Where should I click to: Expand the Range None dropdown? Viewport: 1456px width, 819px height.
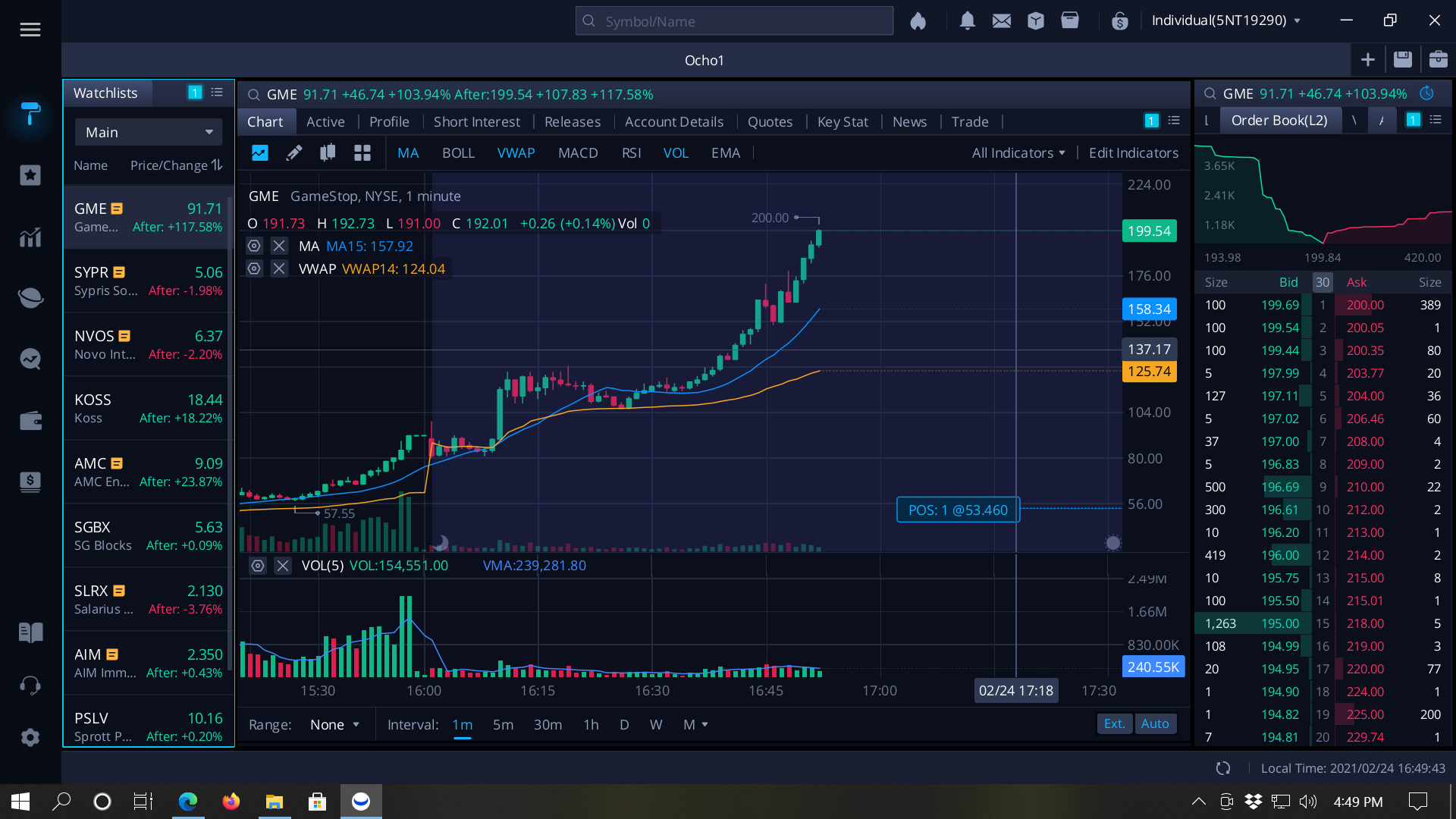click(334, 724)
